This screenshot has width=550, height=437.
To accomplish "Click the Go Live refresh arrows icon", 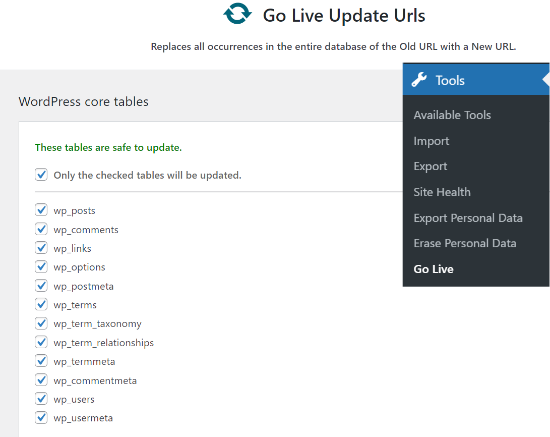I will point(237,14).
